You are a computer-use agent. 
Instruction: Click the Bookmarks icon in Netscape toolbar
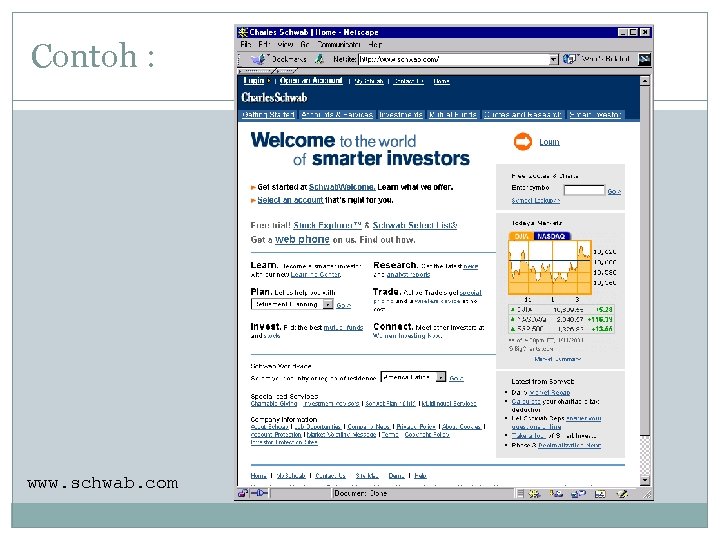pyautogui.click(x=258, y=59)
